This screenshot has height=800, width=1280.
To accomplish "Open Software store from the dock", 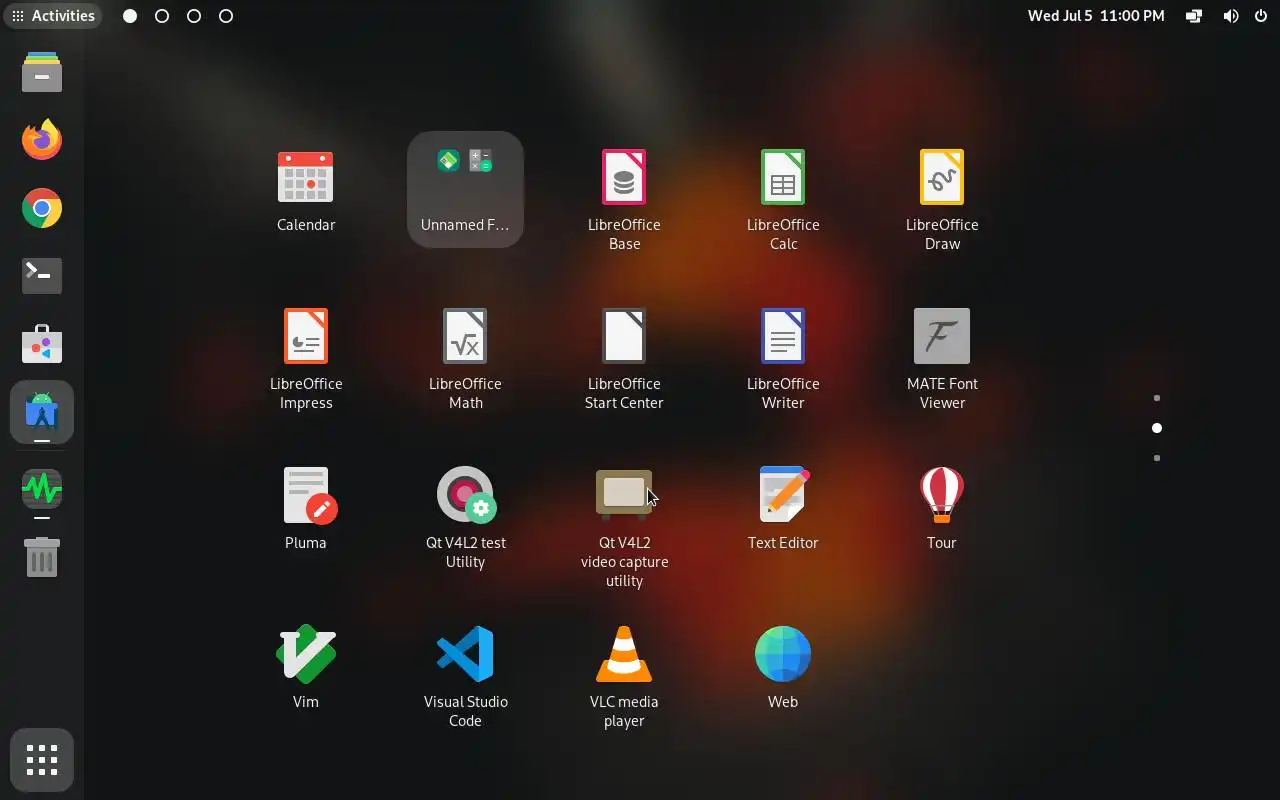I will [x=42, y=344].
